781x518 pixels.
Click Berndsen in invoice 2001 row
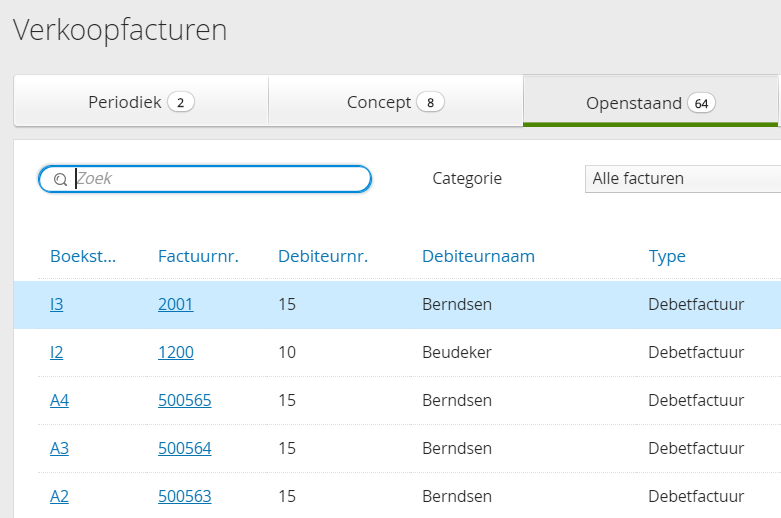pyautogui.click(x=457, y=304)
